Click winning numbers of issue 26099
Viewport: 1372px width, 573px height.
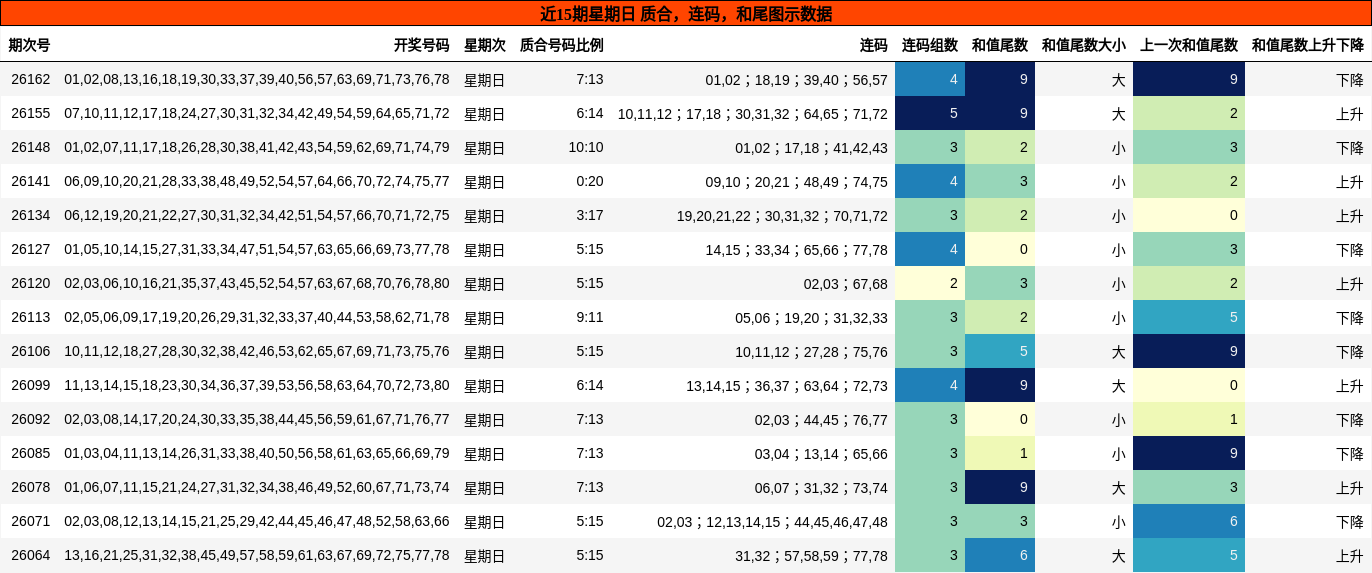pos(257,385)
